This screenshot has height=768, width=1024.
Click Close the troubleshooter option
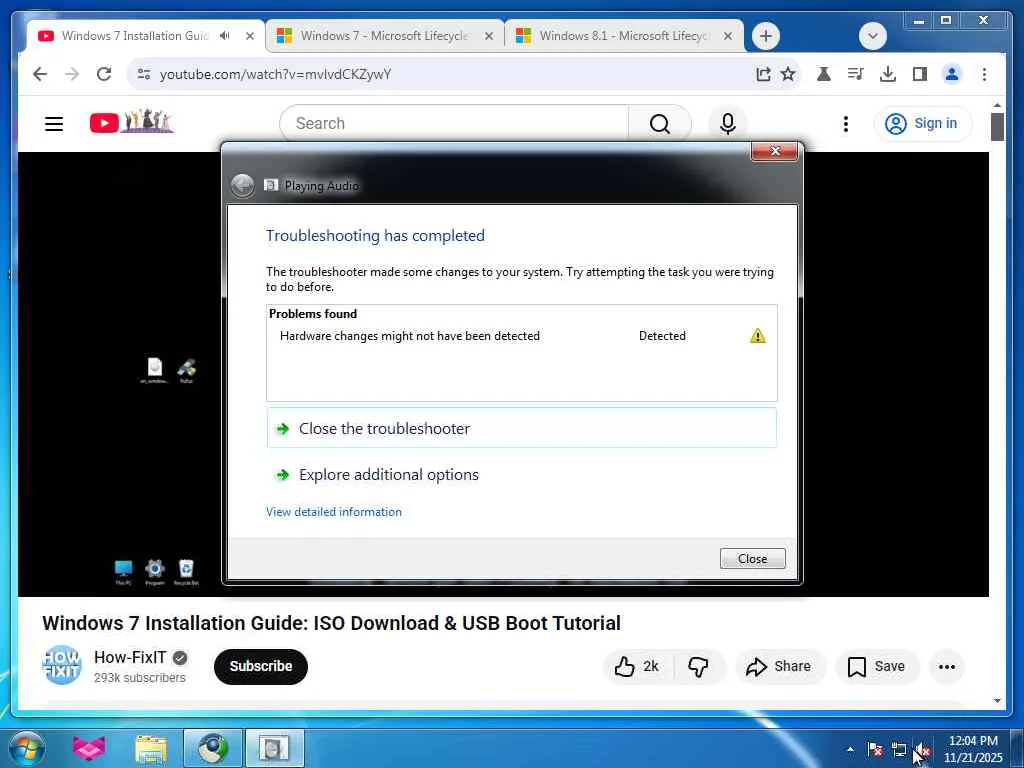pos(522,428)
